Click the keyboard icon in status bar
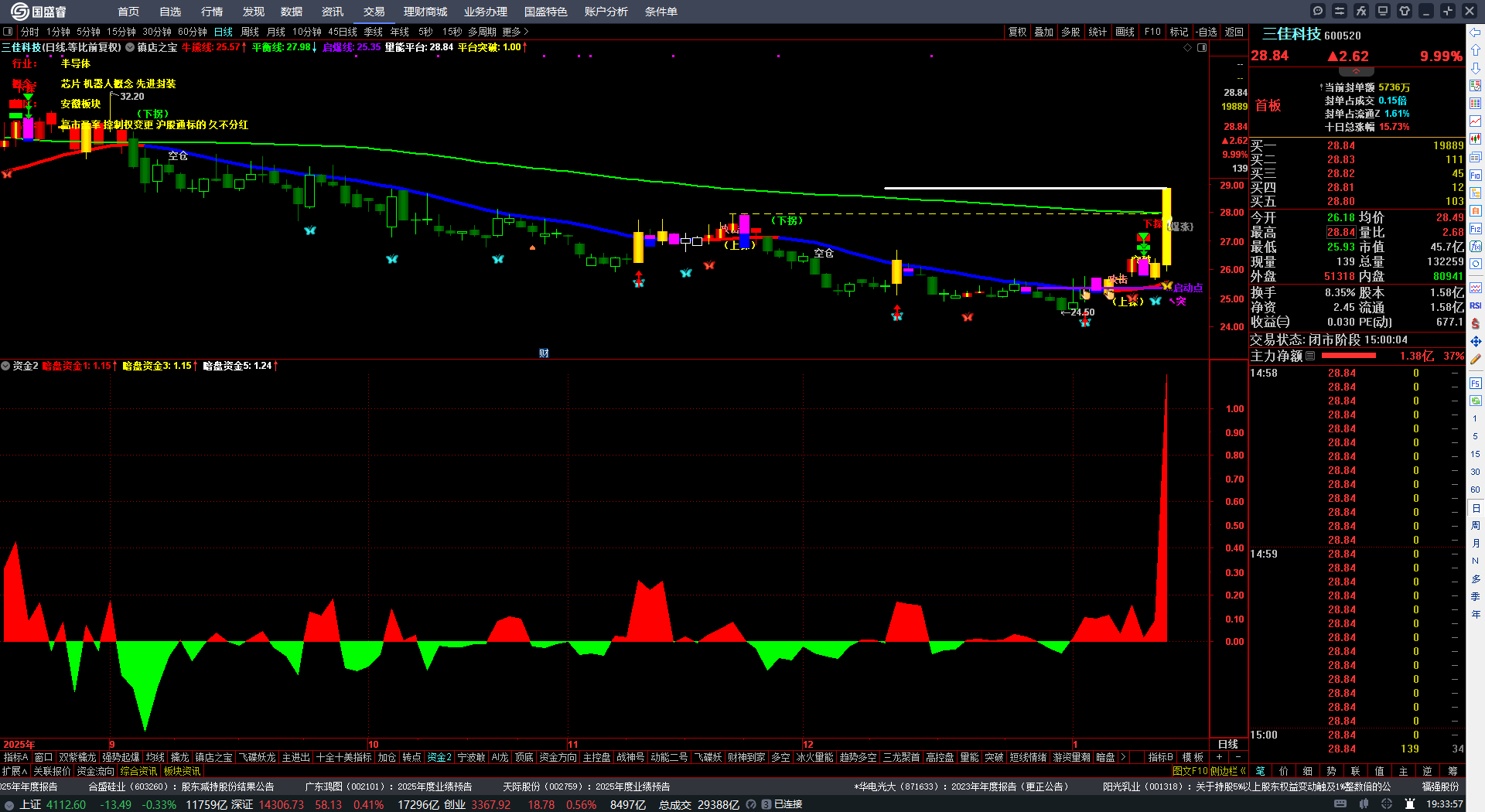Viewport: 1485px width, 812px height. tap(1340, 804)
